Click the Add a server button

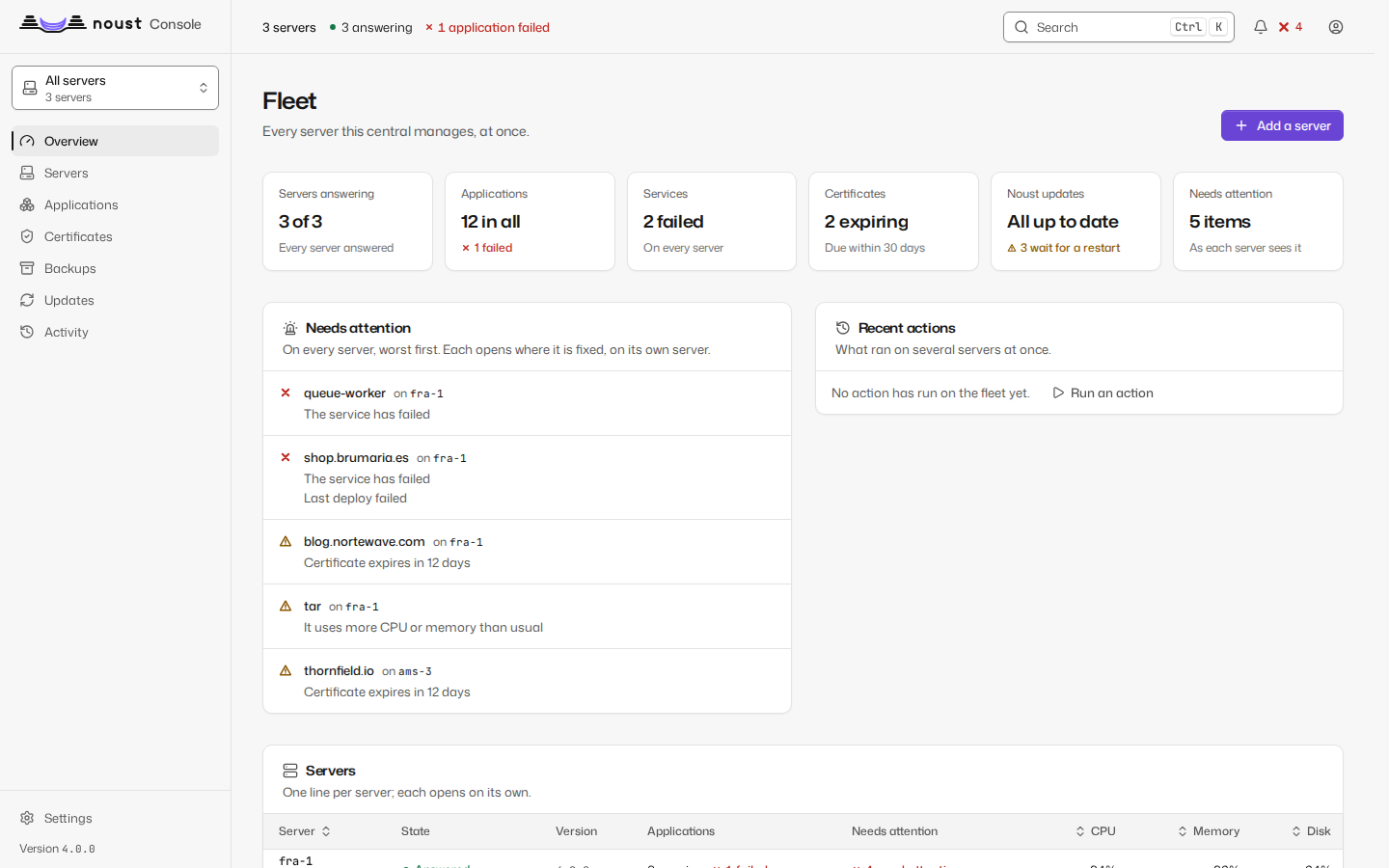click(x=1282, y=125)
